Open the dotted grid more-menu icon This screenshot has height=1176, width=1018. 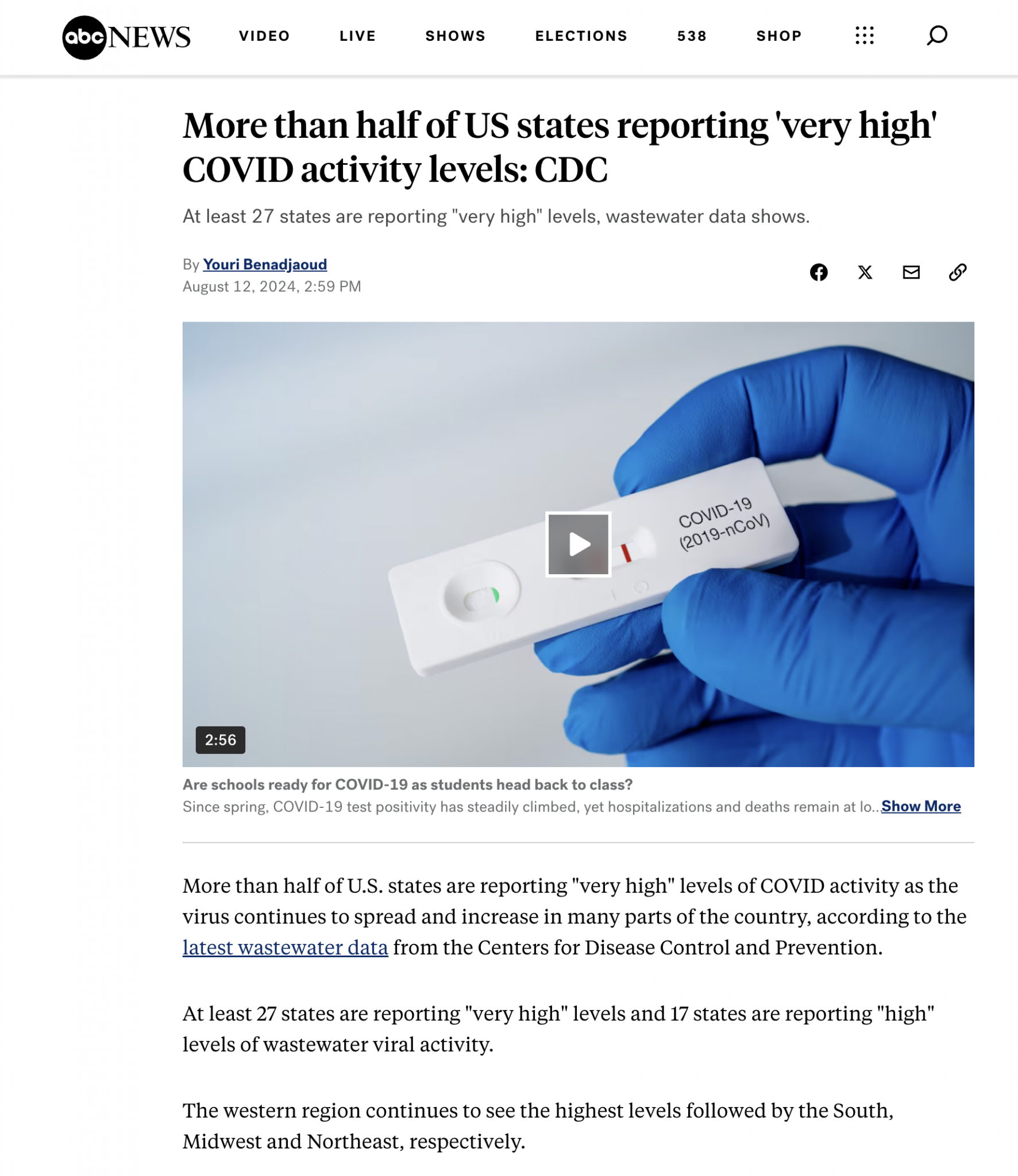pyautogui.click(x=864, y=36)
